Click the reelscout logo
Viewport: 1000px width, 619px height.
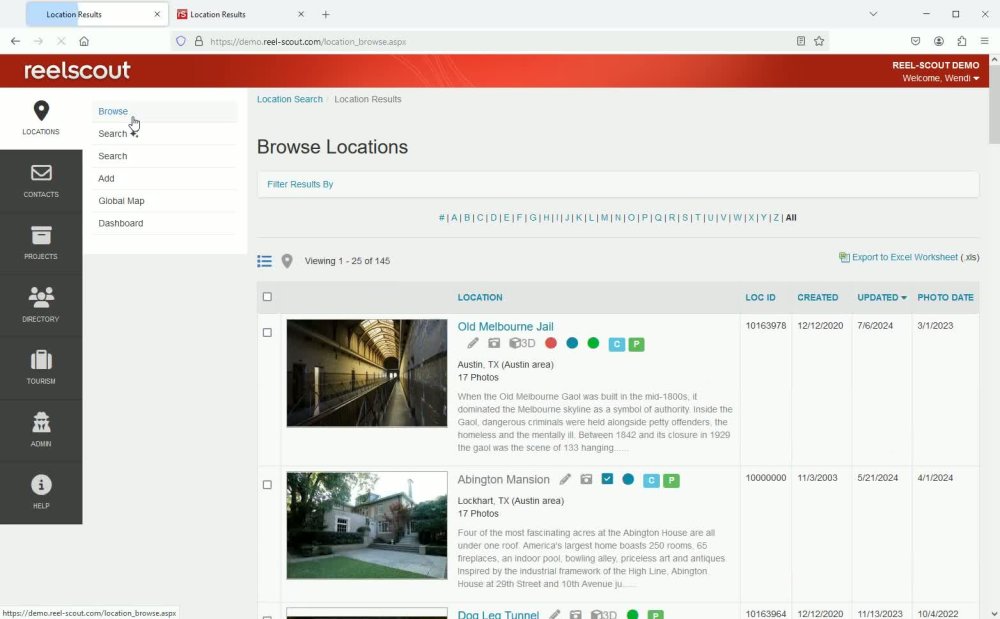[x=77, y=70]
